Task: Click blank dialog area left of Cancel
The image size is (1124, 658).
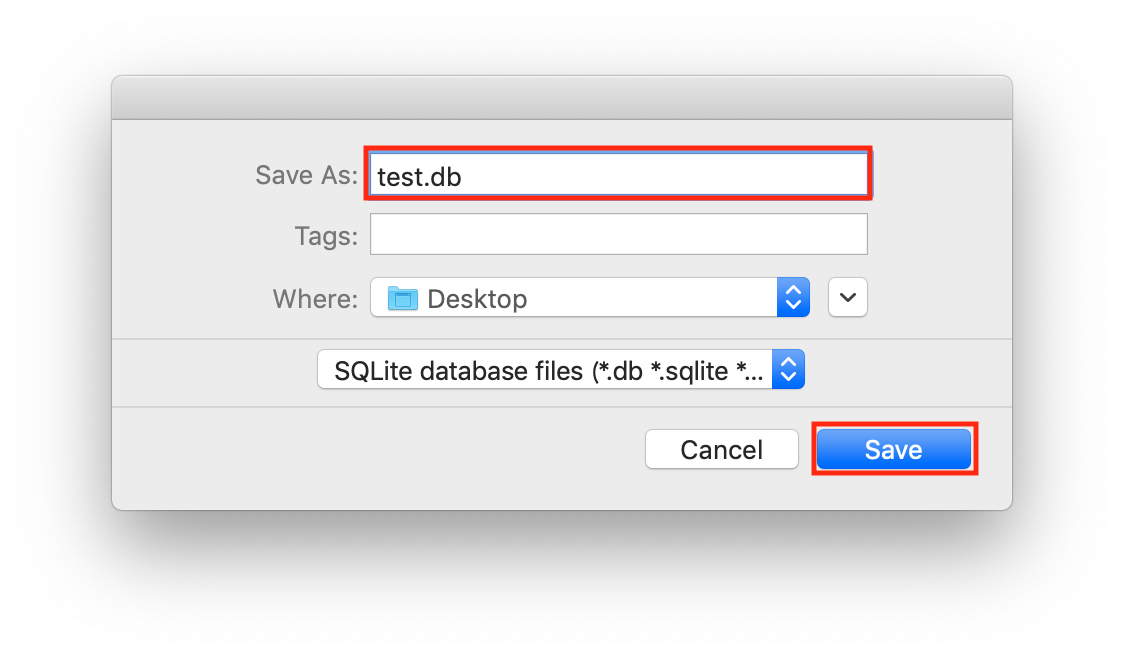Action: click(x=378, y=450)
